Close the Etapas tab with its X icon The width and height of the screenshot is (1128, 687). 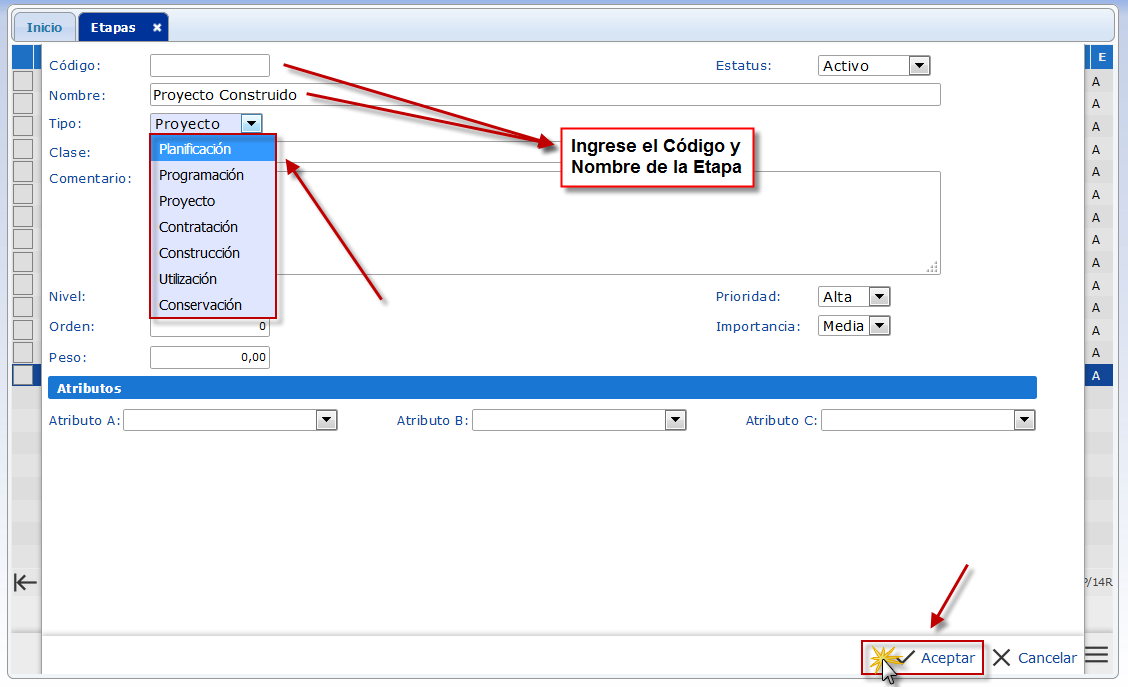[x=157, y=28]
